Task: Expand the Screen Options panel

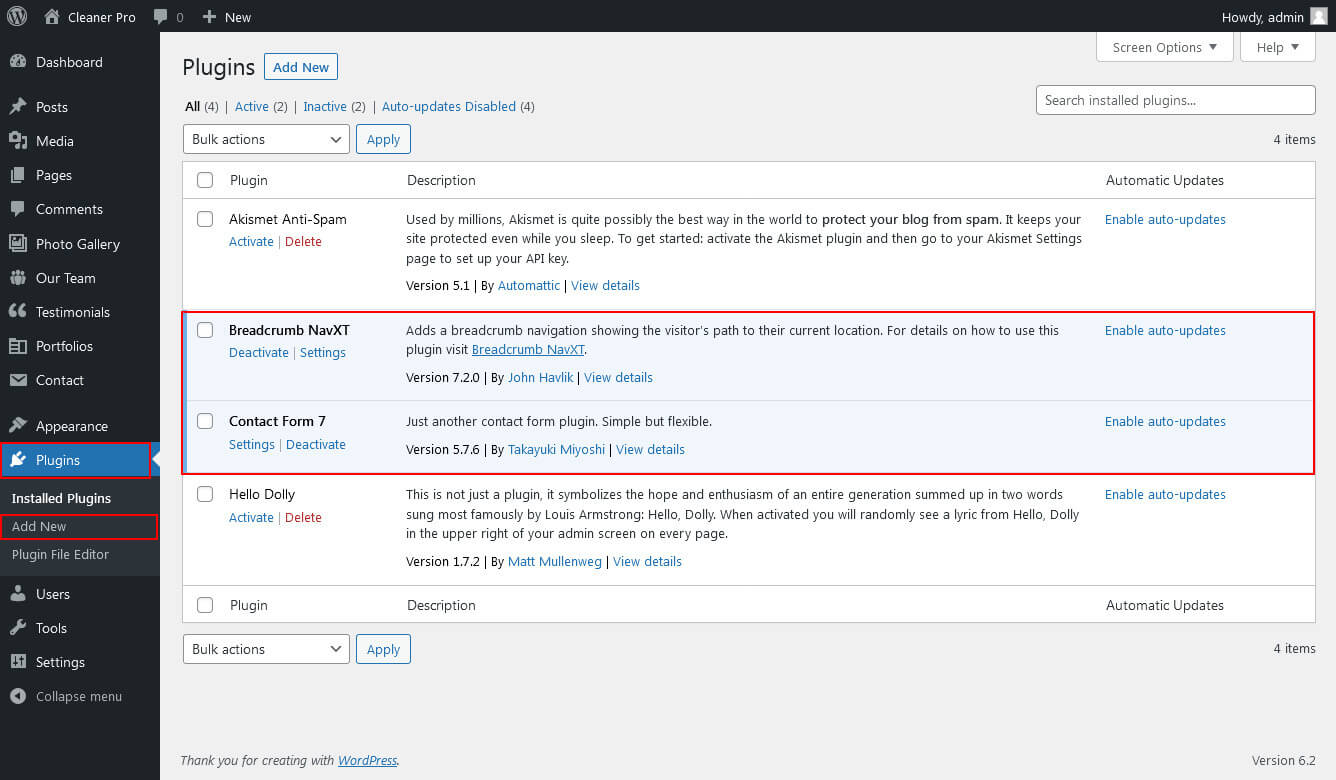Action: pyautogui.click(x=1165, y=47)
